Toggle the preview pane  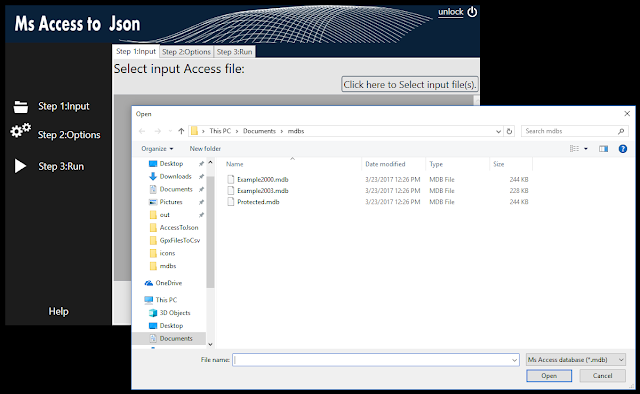coord(603,149)
